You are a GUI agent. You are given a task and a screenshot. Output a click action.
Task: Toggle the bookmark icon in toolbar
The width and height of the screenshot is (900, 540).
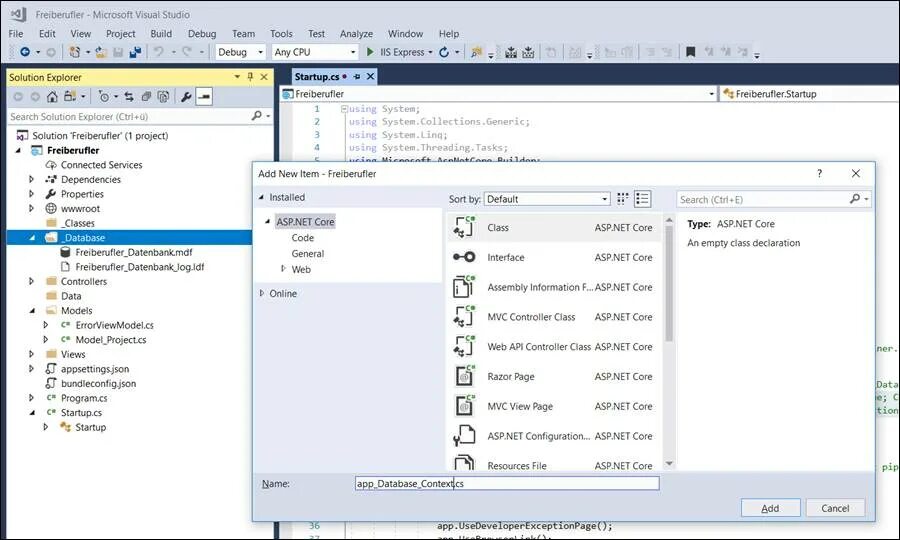coord(690,52)
